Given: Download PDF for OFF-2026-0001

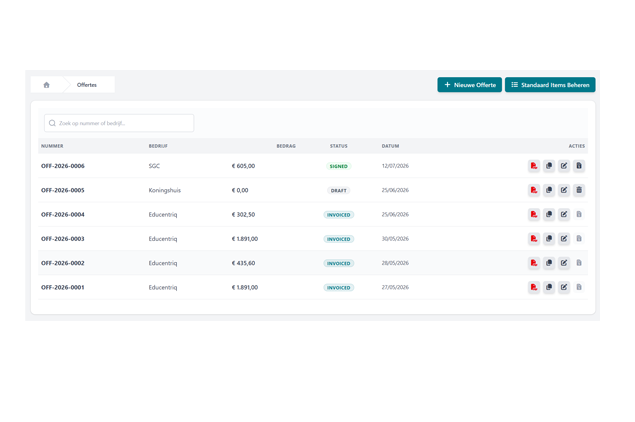Looking at the screenshot, I should pyautogui.click(x=534, y=287).
